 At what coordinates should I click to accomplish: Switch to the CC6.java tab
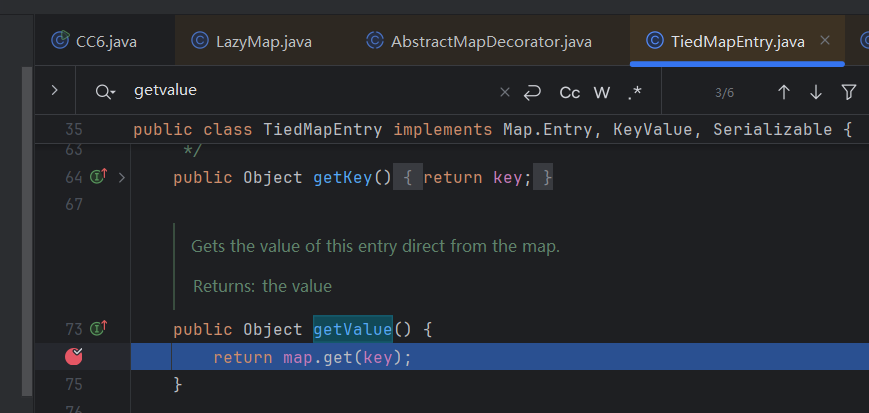(x=105, y=42)
